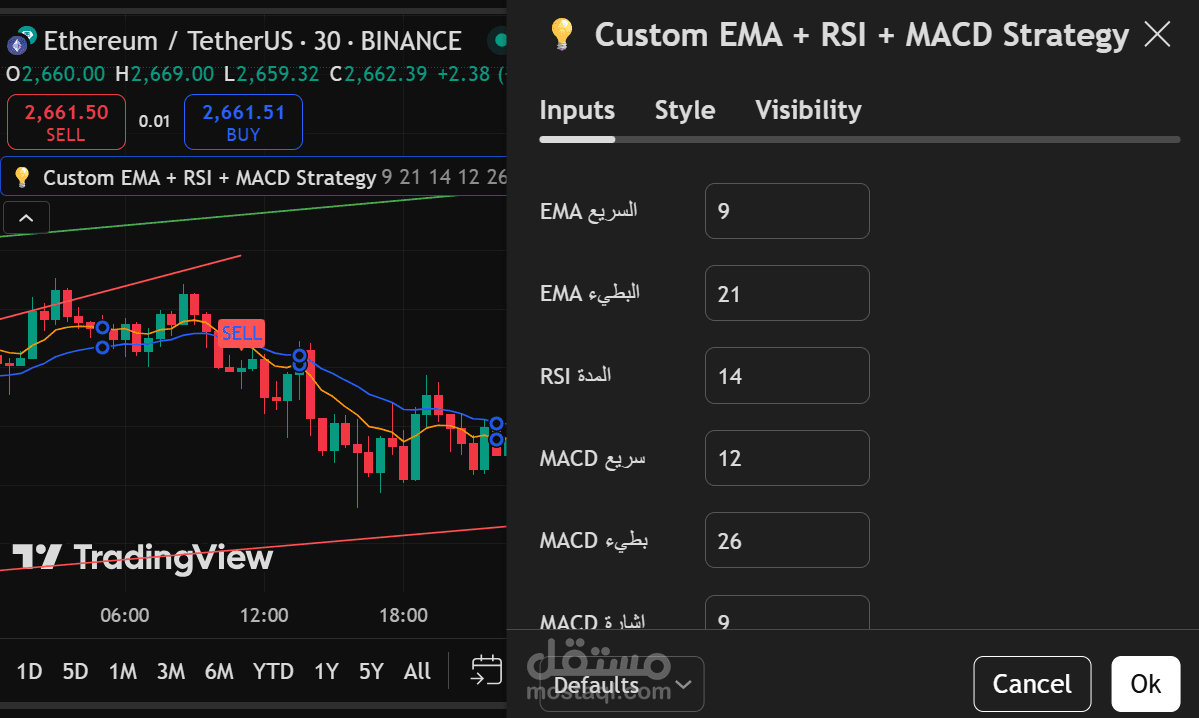Open the go-to-date calendar icon

(486, 671)
